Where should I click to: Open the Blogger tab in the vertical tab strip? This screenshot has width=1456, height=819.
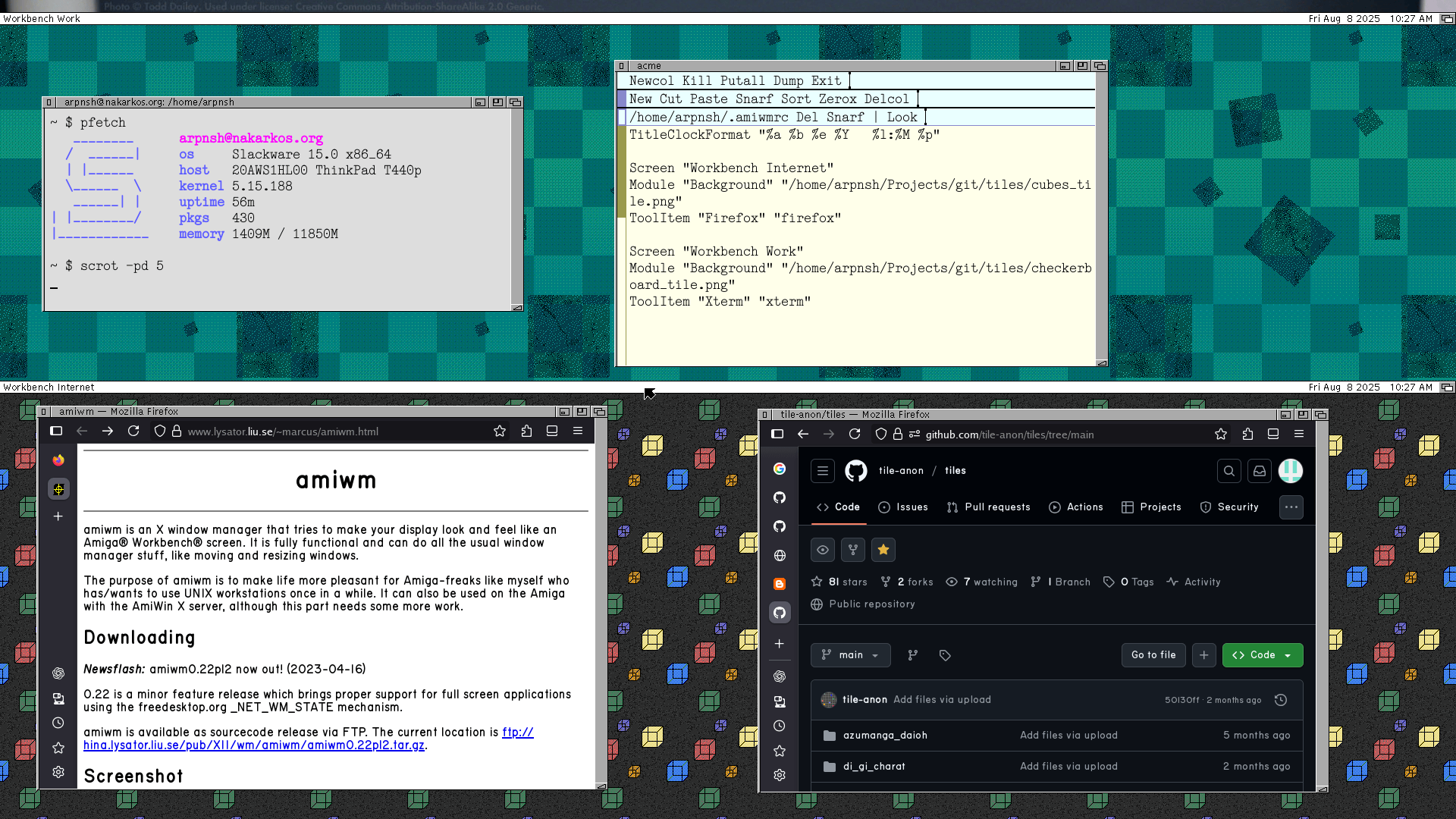779,584
